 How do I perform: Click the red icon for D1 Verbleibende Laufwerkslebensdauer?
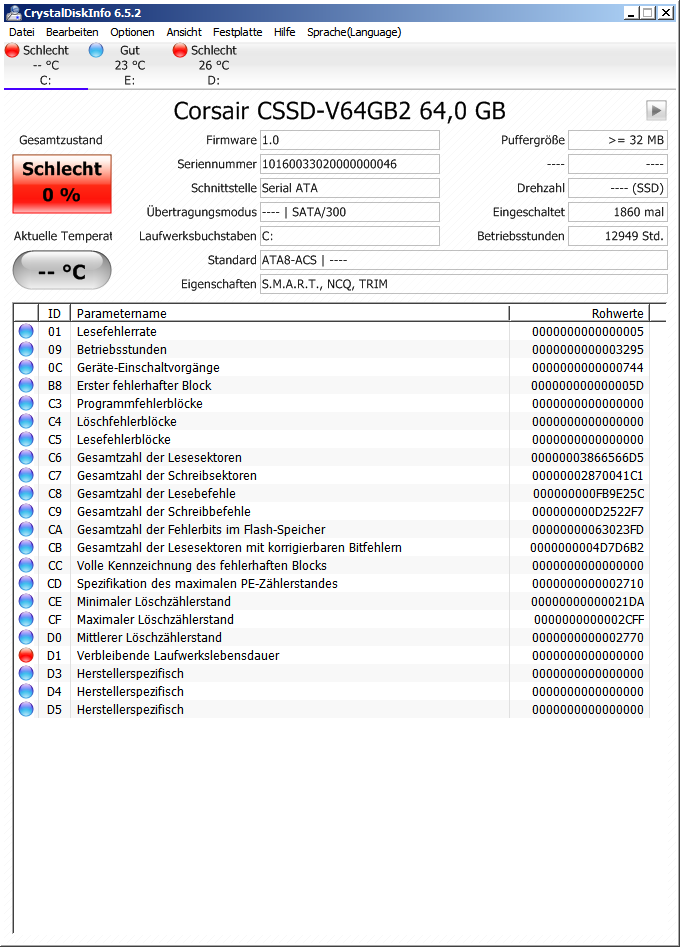point(26,655)
